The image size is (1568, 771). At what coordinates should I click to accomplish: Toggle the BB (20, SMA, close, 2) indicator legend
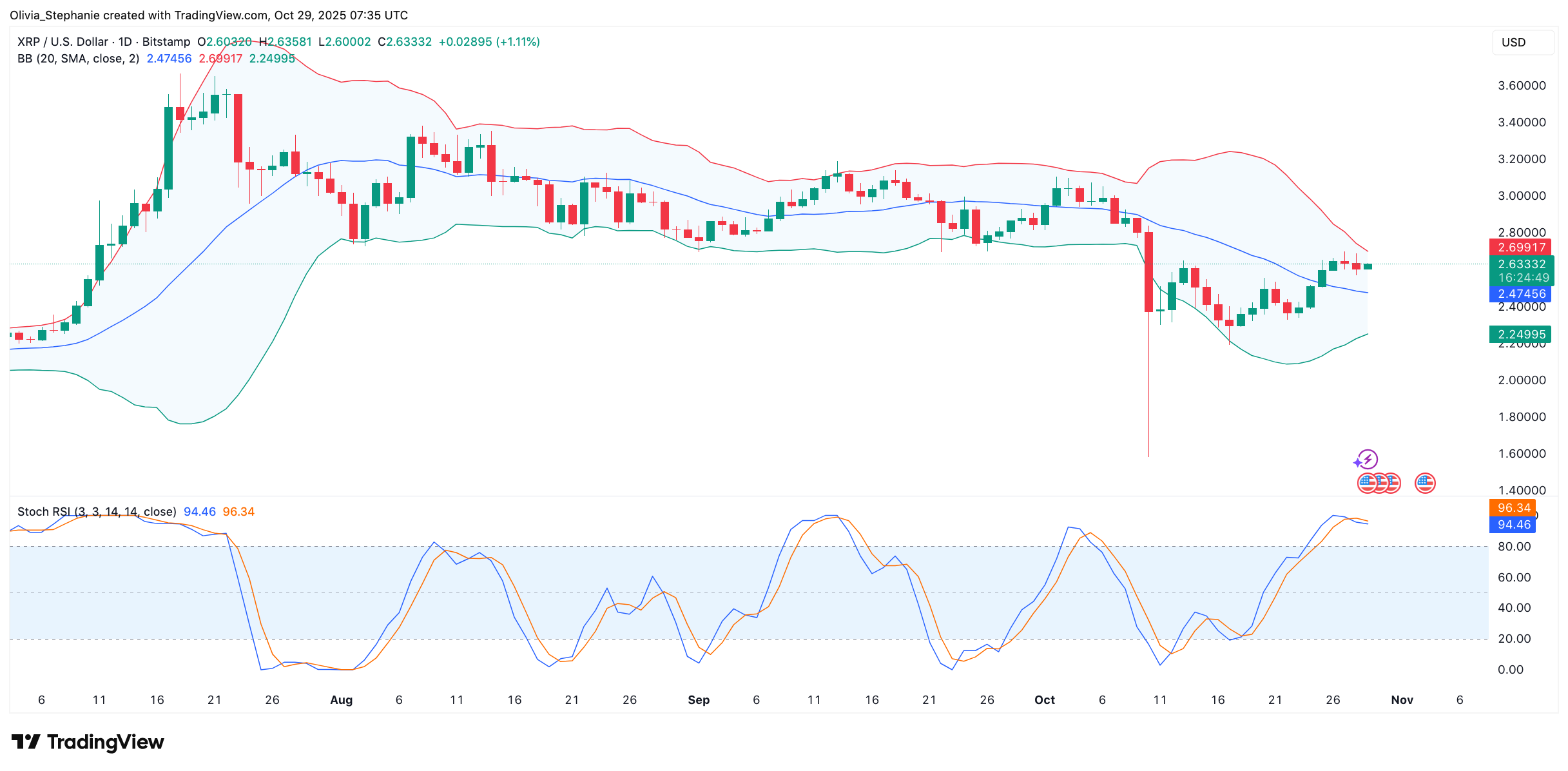click(x=77, y=58)
